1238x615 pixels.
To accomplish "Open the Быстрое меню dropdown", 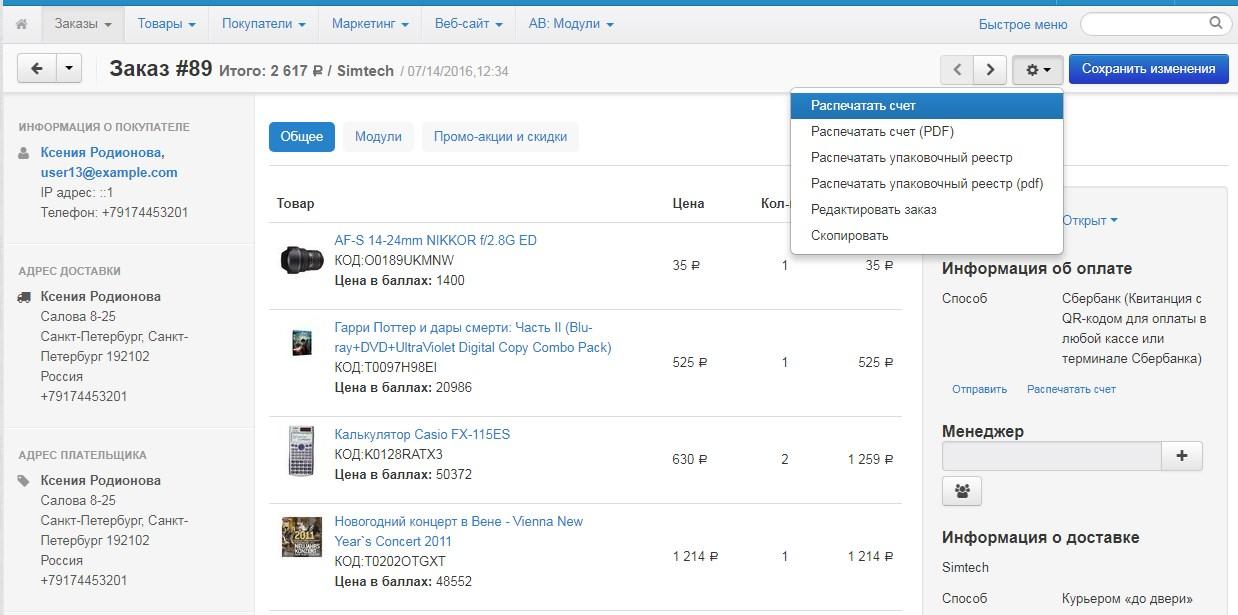I will point(1023,25).
